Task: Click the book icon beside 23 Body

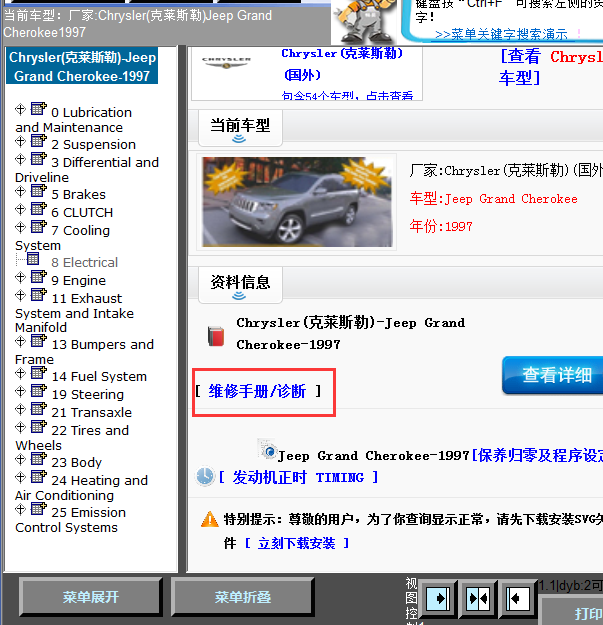Action: tap(39, 459)
